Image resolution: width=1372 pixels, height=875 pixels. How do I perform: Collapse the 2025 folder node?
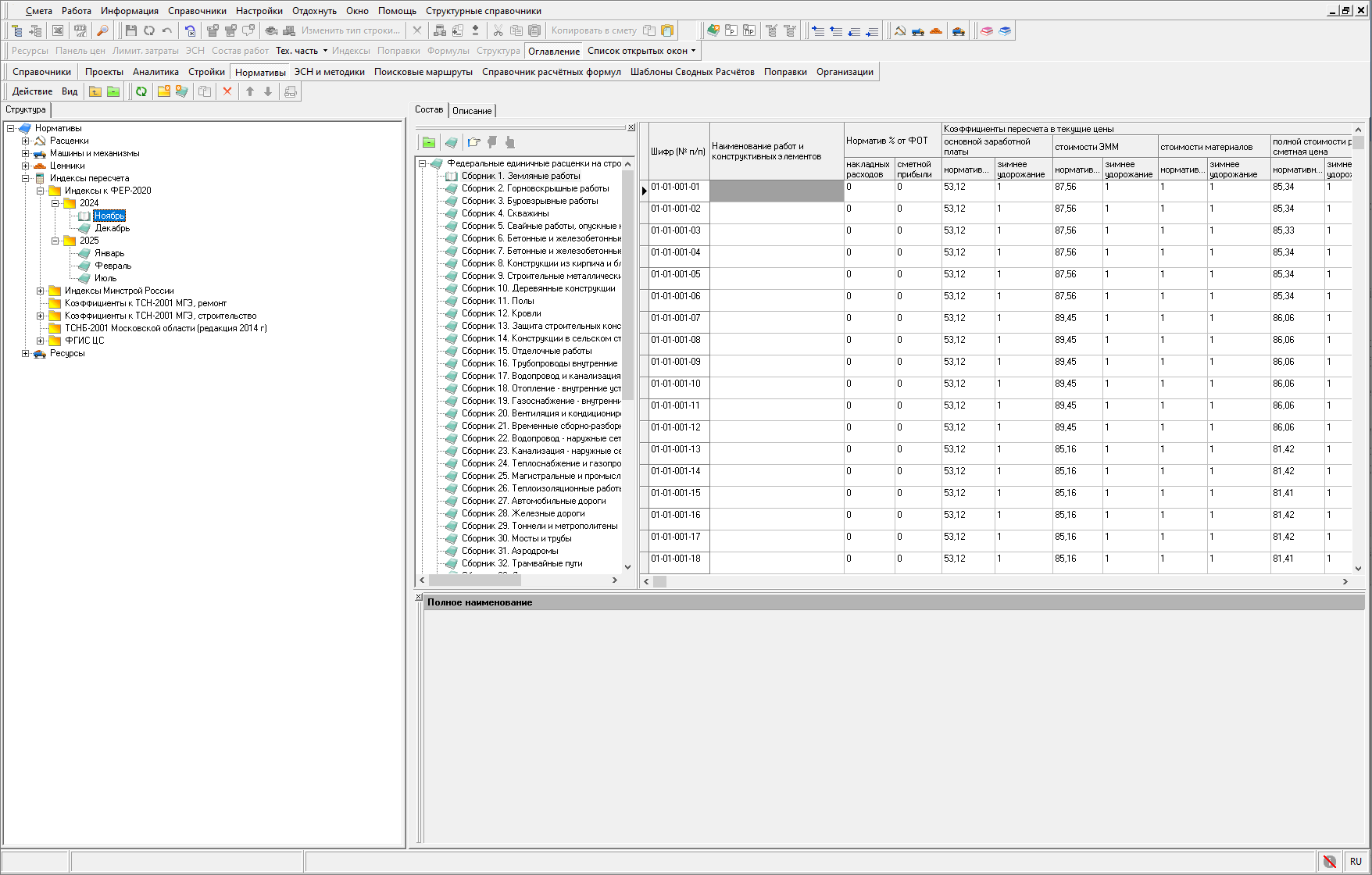click(55, 241)
